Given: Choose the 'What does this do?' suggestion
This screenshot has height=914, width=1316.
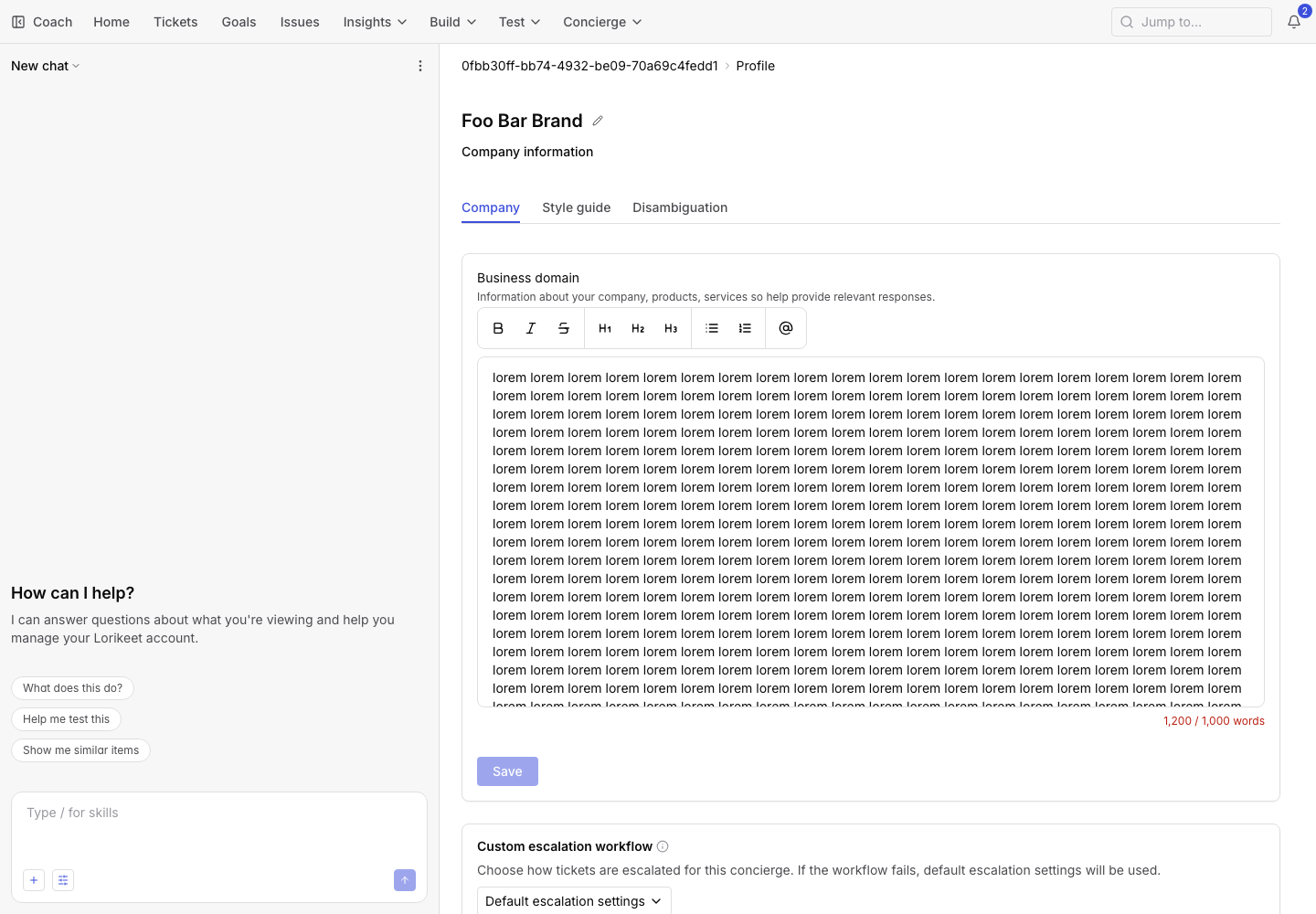Looking at the screenshot, I should (72, 688).
